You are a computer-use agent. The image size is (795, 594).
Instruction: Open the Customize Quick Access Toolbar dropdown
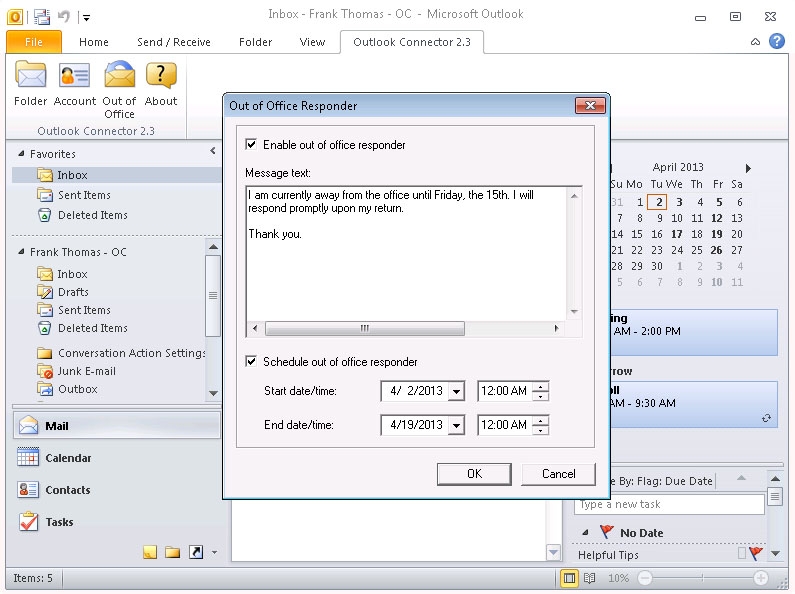click(x=87, y=18)
